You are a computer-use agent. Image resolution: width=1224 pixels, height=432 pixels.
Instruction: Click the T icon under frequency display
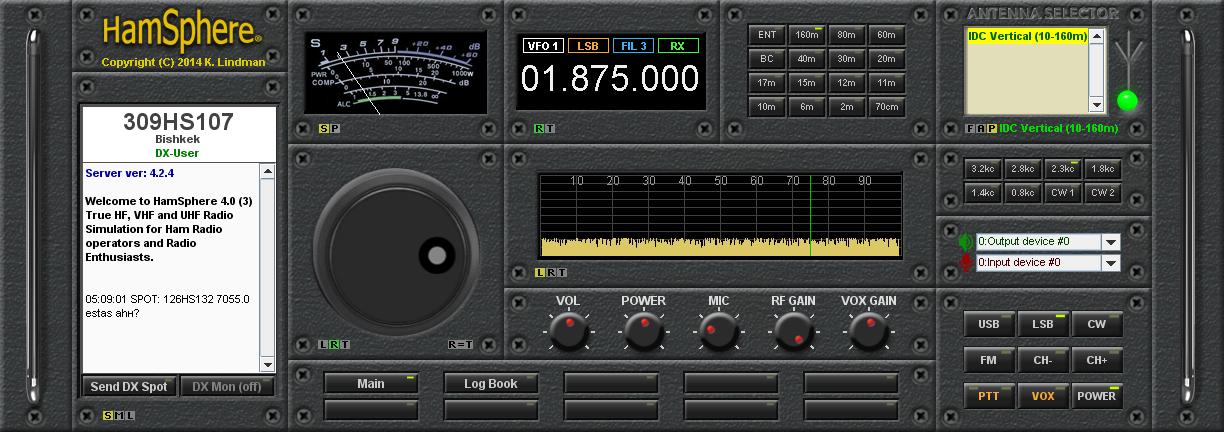pos(549,128)
